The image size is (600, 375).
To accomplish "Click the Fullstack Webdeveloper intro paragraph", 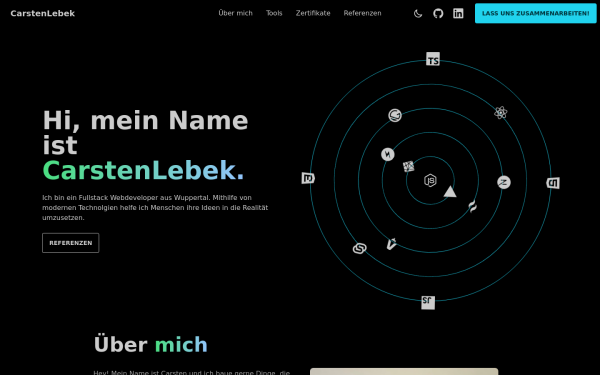I will [x=155, y=207].
